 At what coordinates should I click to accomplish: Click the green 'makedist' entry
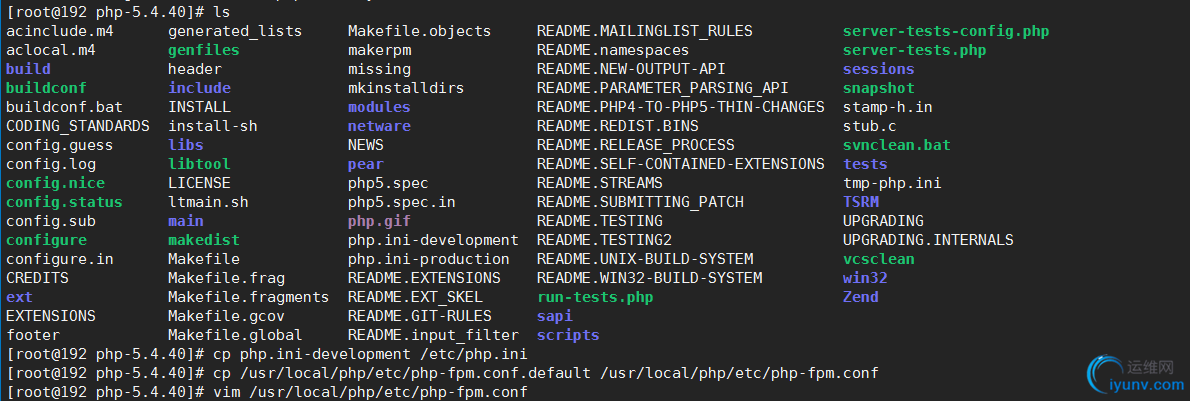tap(203, 240)
